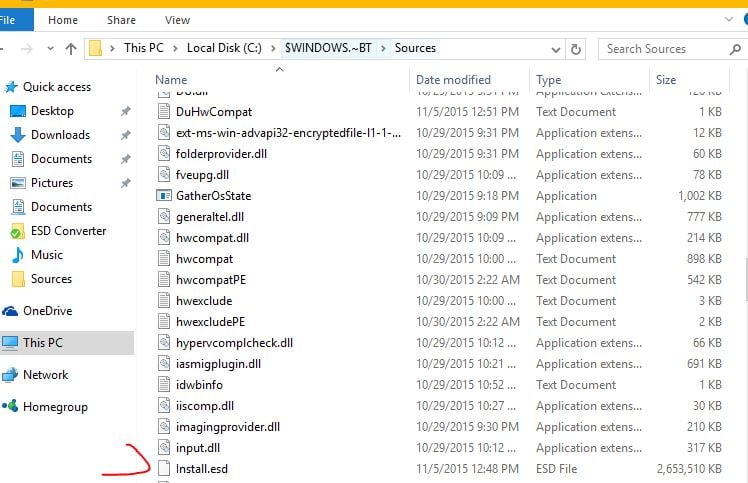Click the pin icon beside Downloads
748x483 pixels.
click(x=125, y=135)
